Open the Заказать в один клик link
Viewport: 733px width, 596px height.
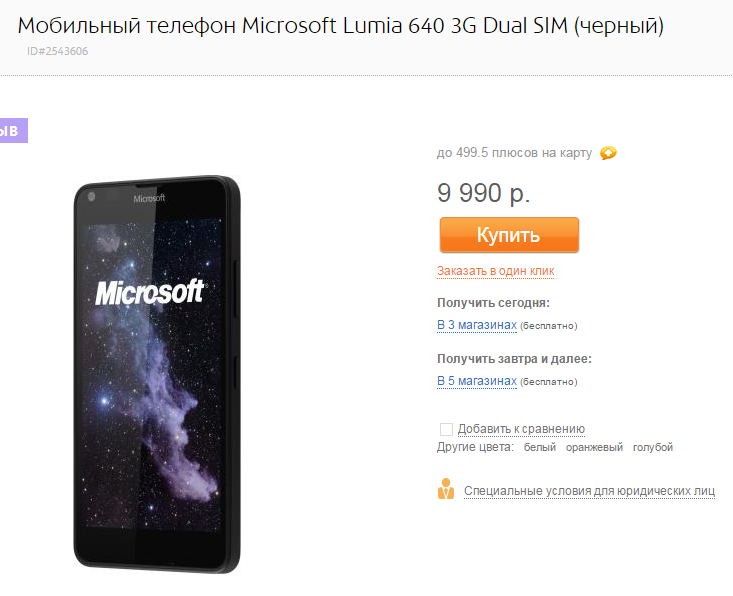(496, 271)
